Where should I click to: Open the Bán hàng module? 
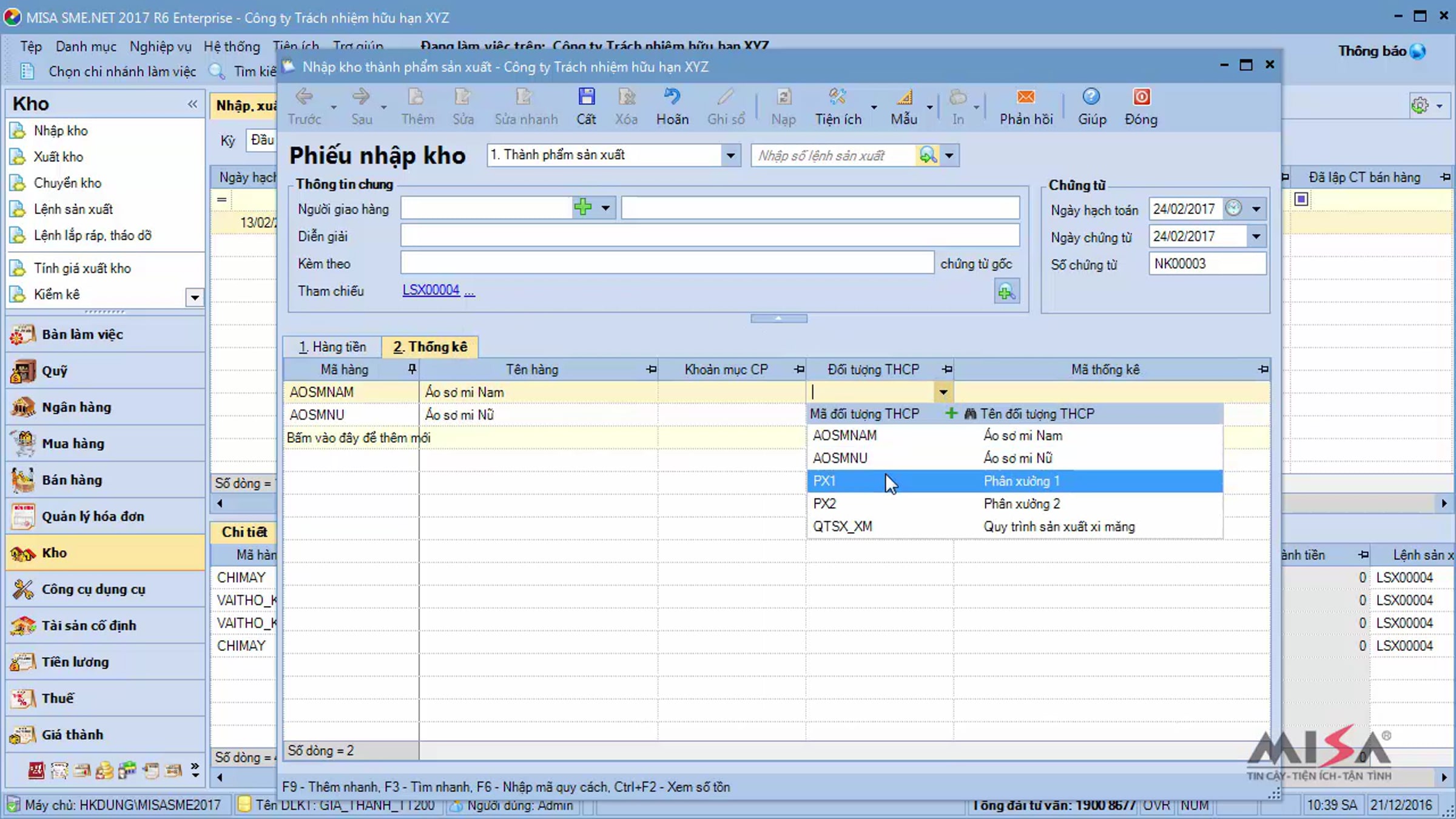[106, 480]
